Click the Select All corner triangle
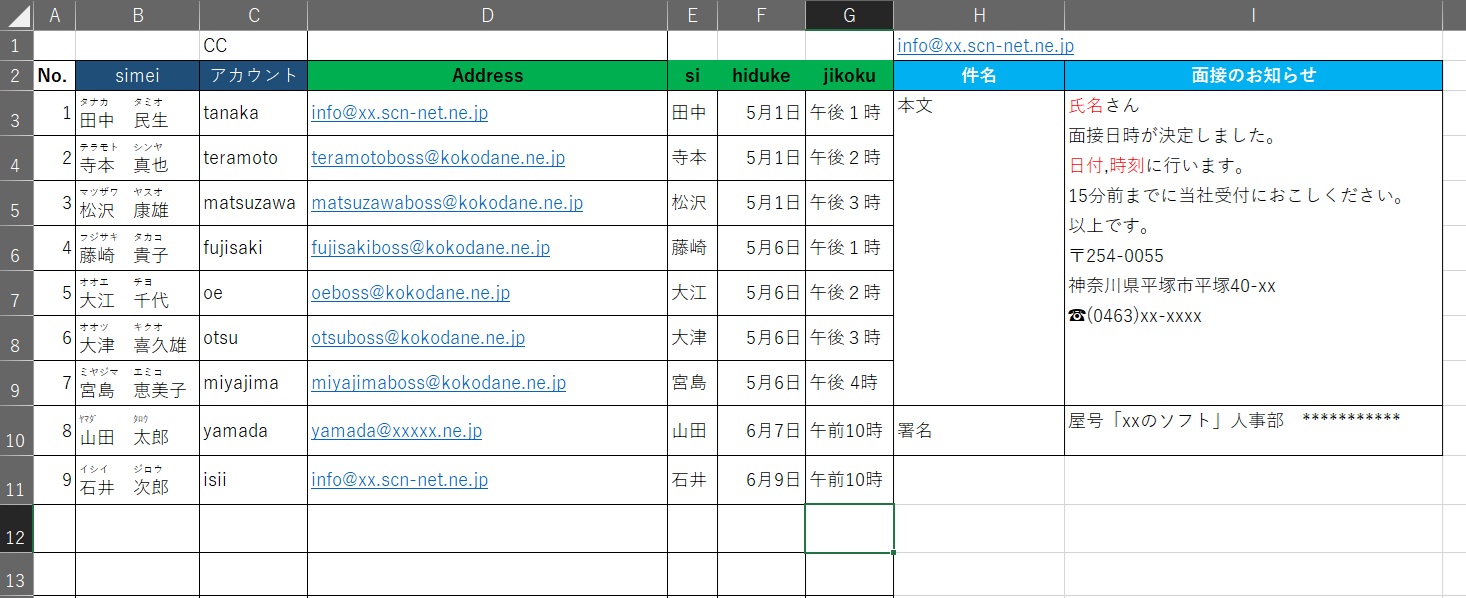The image size is (1466, 598). pos(17,15)
